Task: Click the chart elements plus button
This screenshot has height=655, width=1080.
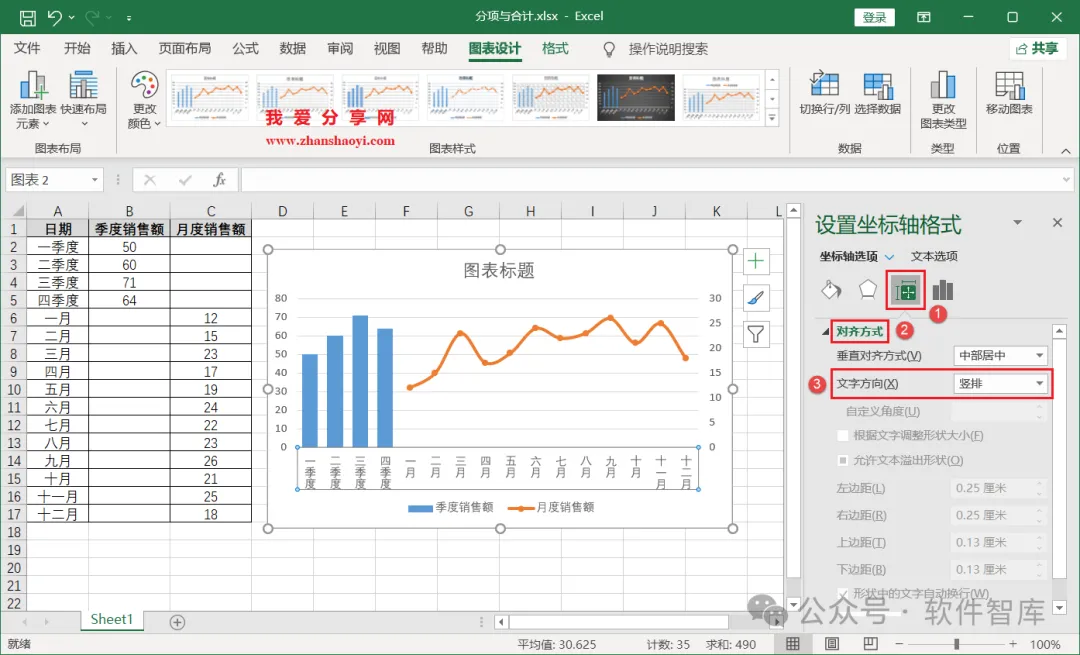Action: coord(756,261)
